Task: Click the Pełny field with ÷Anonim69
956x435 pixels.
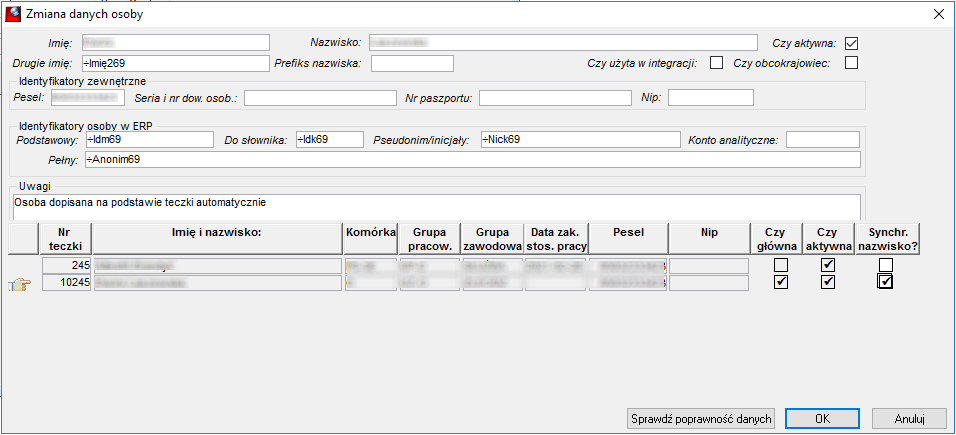Action: pos(471,160)
